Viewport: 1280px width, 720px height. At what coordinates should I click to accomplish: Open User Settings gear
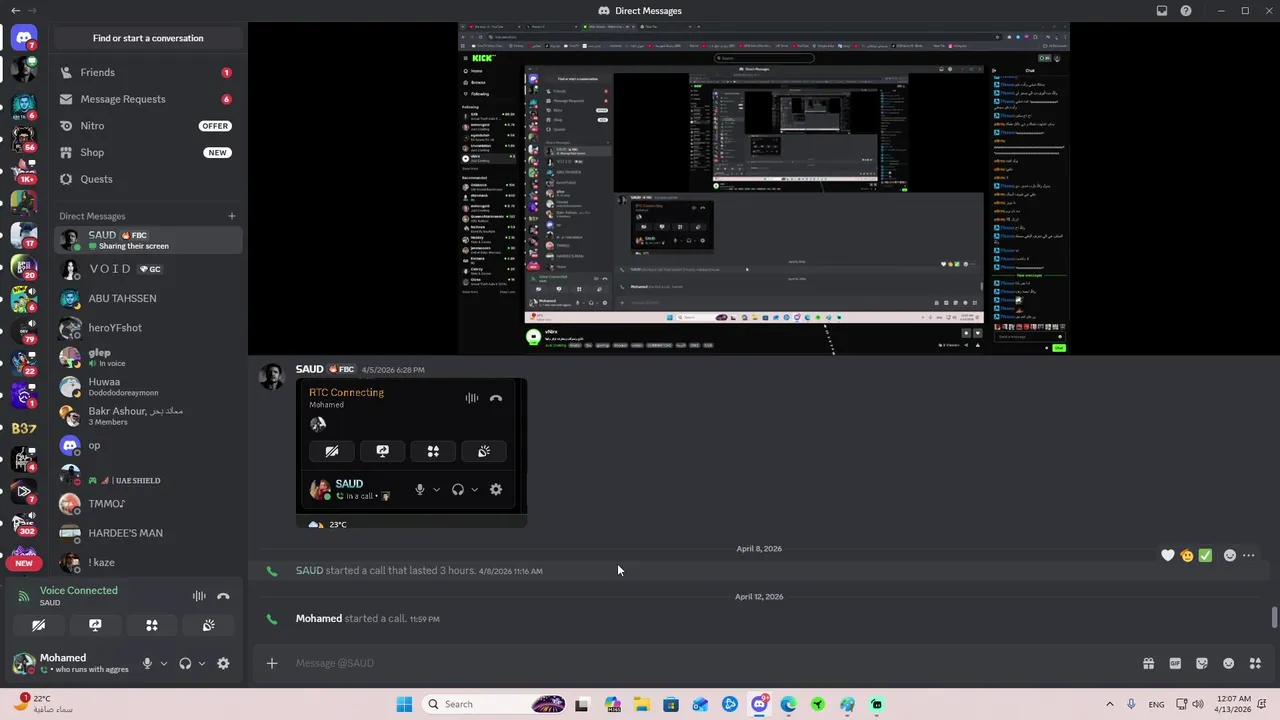point(223,663)
